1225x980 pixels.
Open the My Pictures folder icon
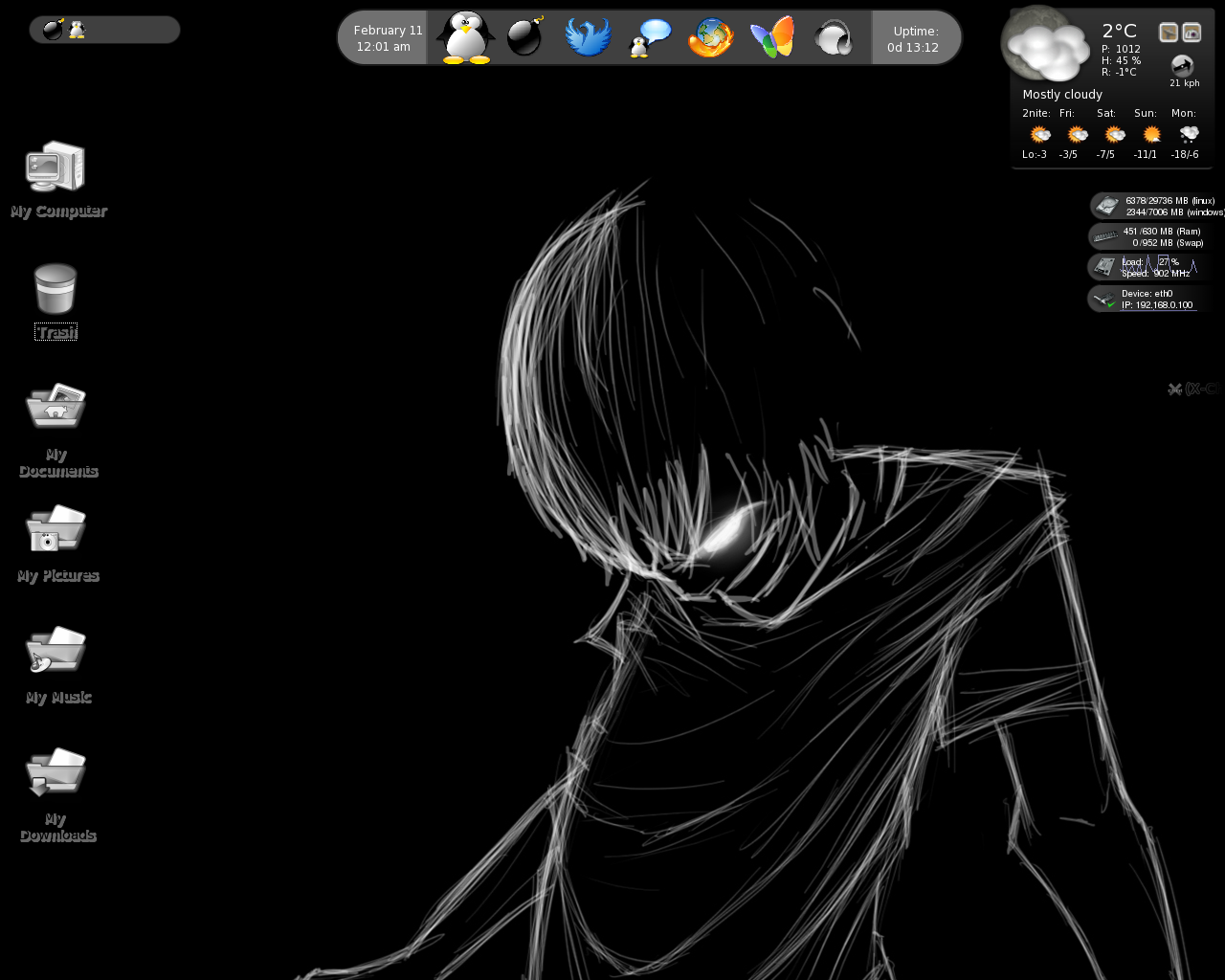point(56,527)
